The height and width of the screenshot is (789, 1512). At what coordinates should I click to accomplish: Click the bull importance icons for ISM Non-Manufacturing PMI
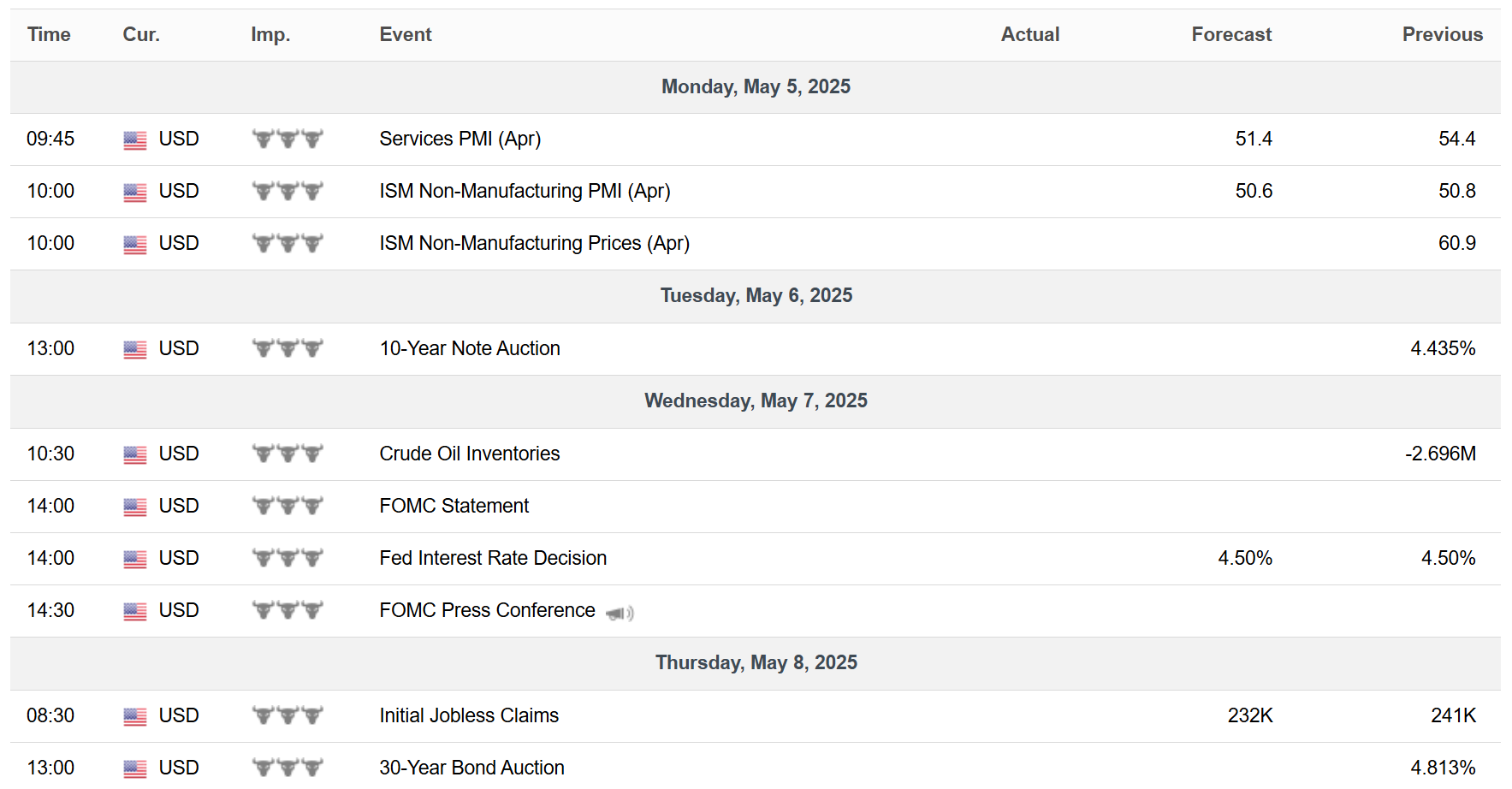point(288,191)
